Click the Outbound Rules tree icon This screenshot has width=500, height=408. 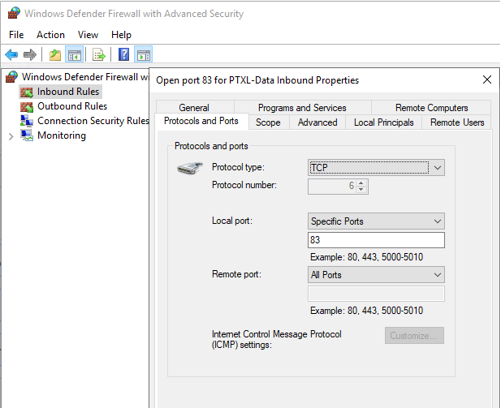click(x=27, y=107)
